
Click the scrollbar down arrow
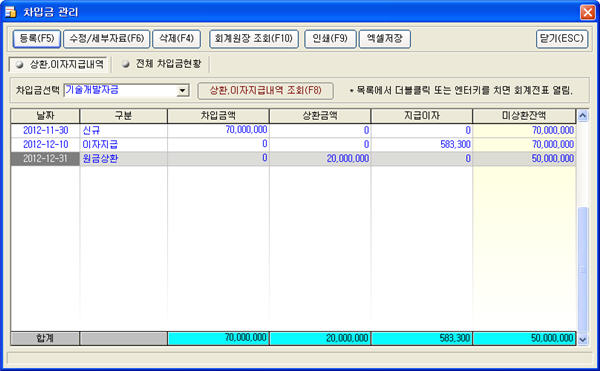point(582,339)
